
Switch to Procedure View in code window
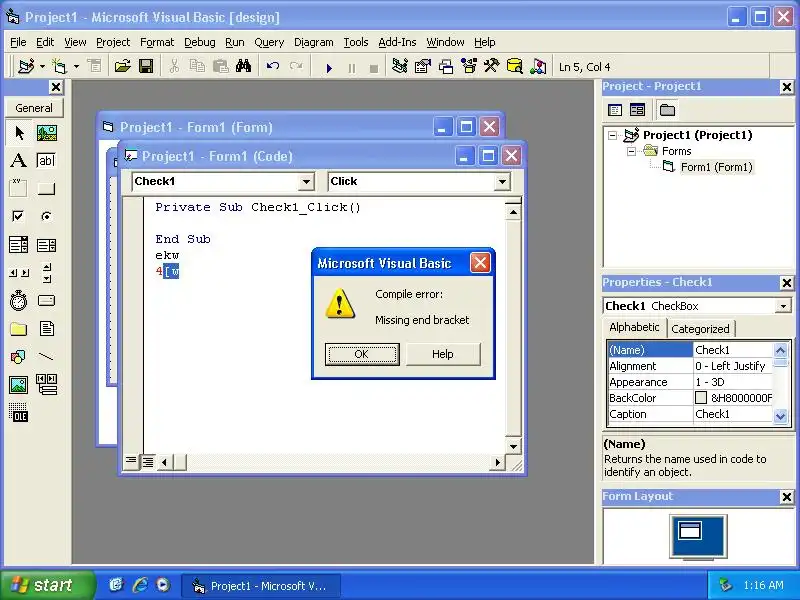(x=131, y=461)
